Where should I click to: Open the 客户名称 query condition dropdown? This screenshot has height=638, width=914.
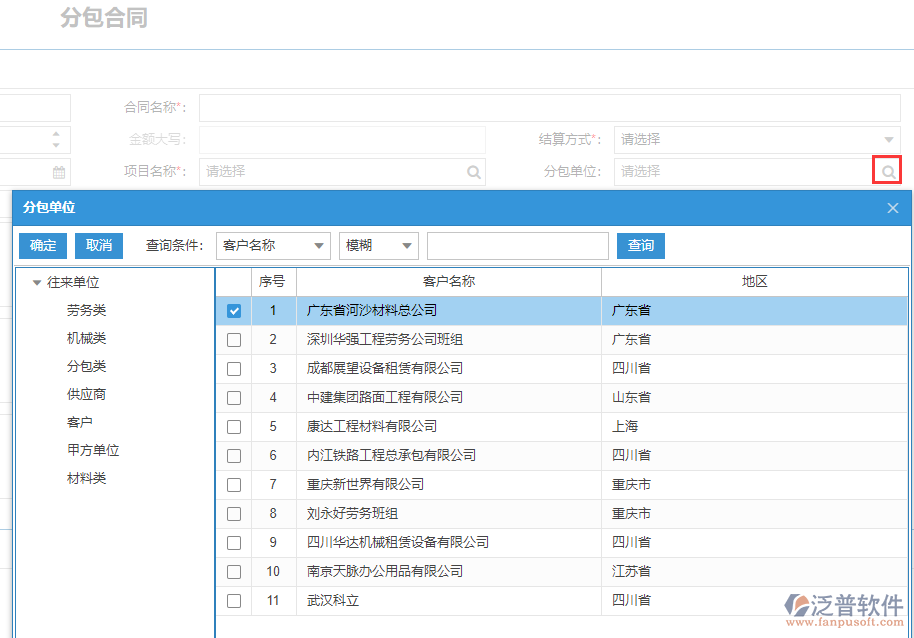(x=272, y=245)
